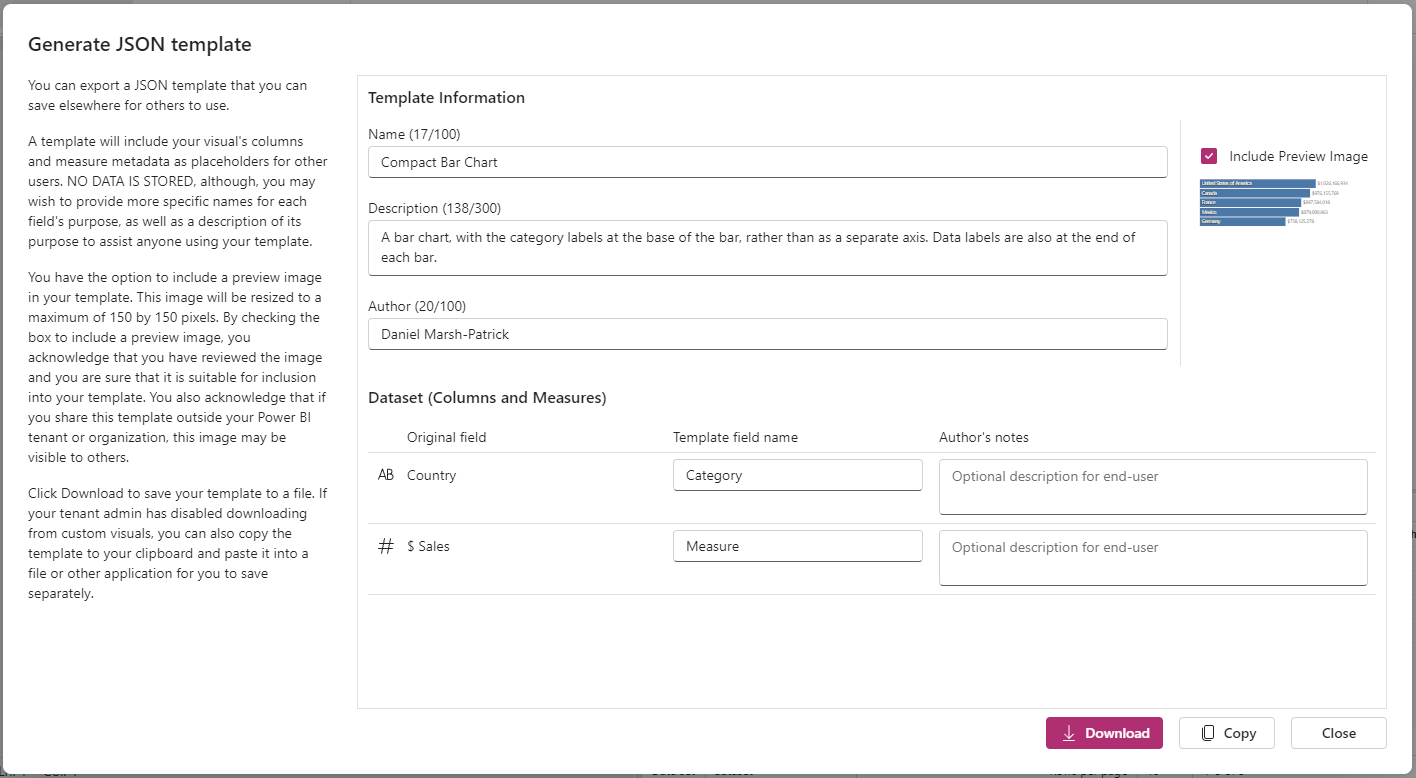
Task: Click the Author (20/100) label
Action: [417, 306]
